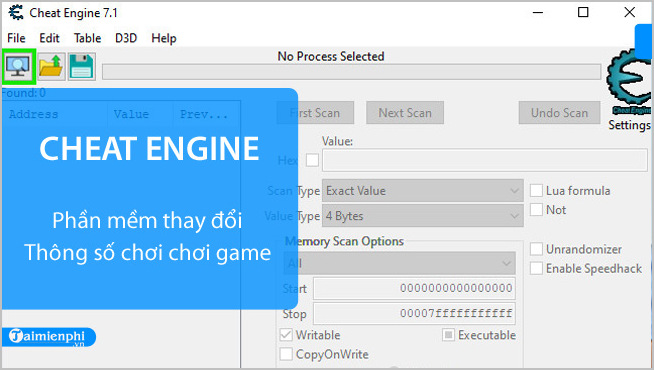The width and height of the screenshot is (654, 370).
Task: Enable the Lua formula checkbox
Action: [x=536, y=191]
